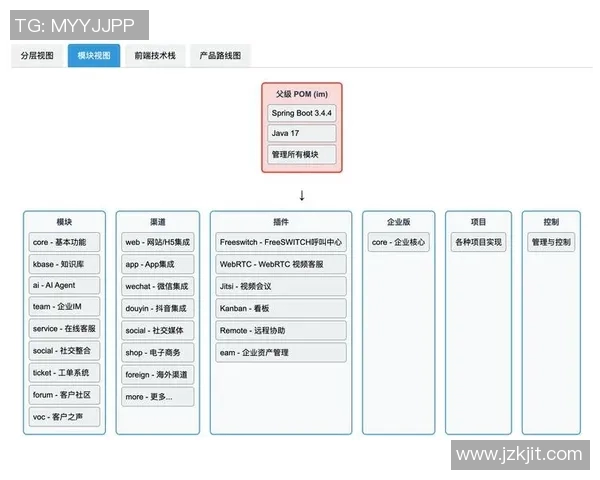
Task: Click the 模块 column header
Action: pos(64,222)
